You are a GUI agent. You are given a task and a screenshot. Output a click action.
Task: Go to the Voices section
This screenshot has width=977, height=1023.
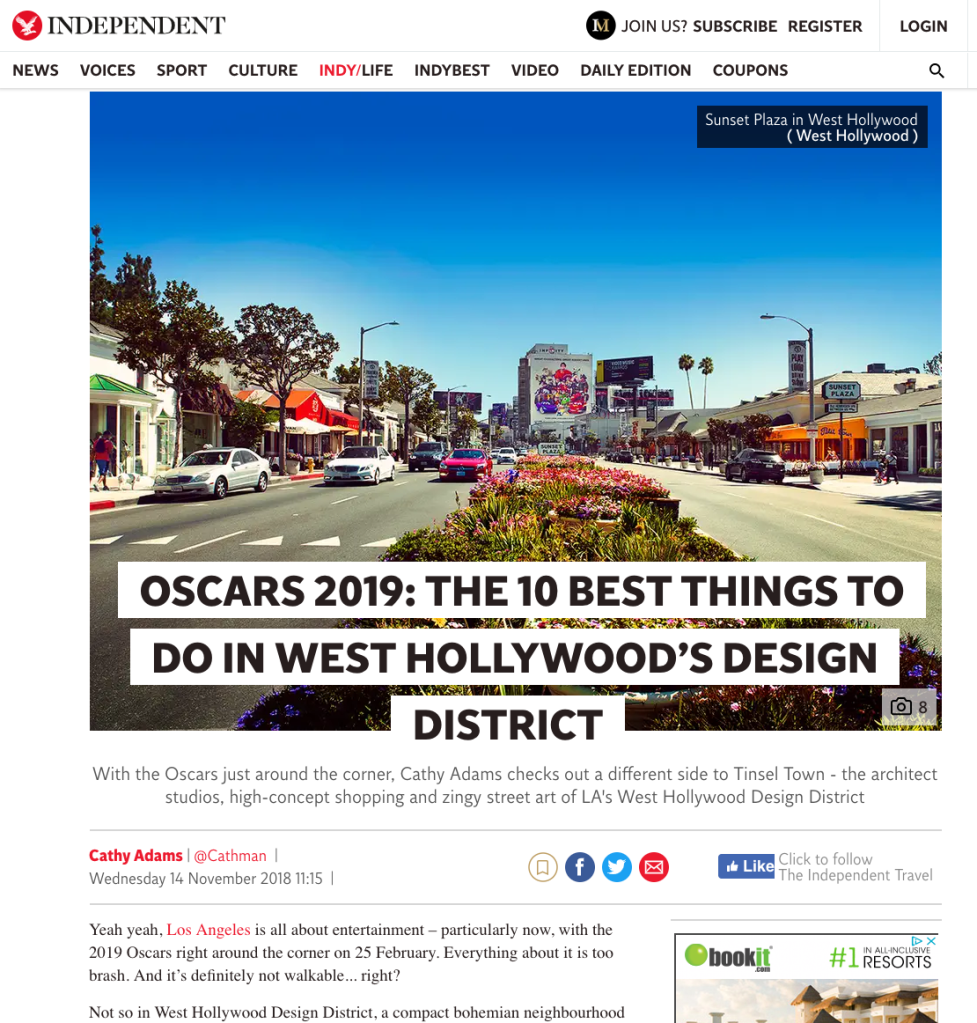coord(107,70)
